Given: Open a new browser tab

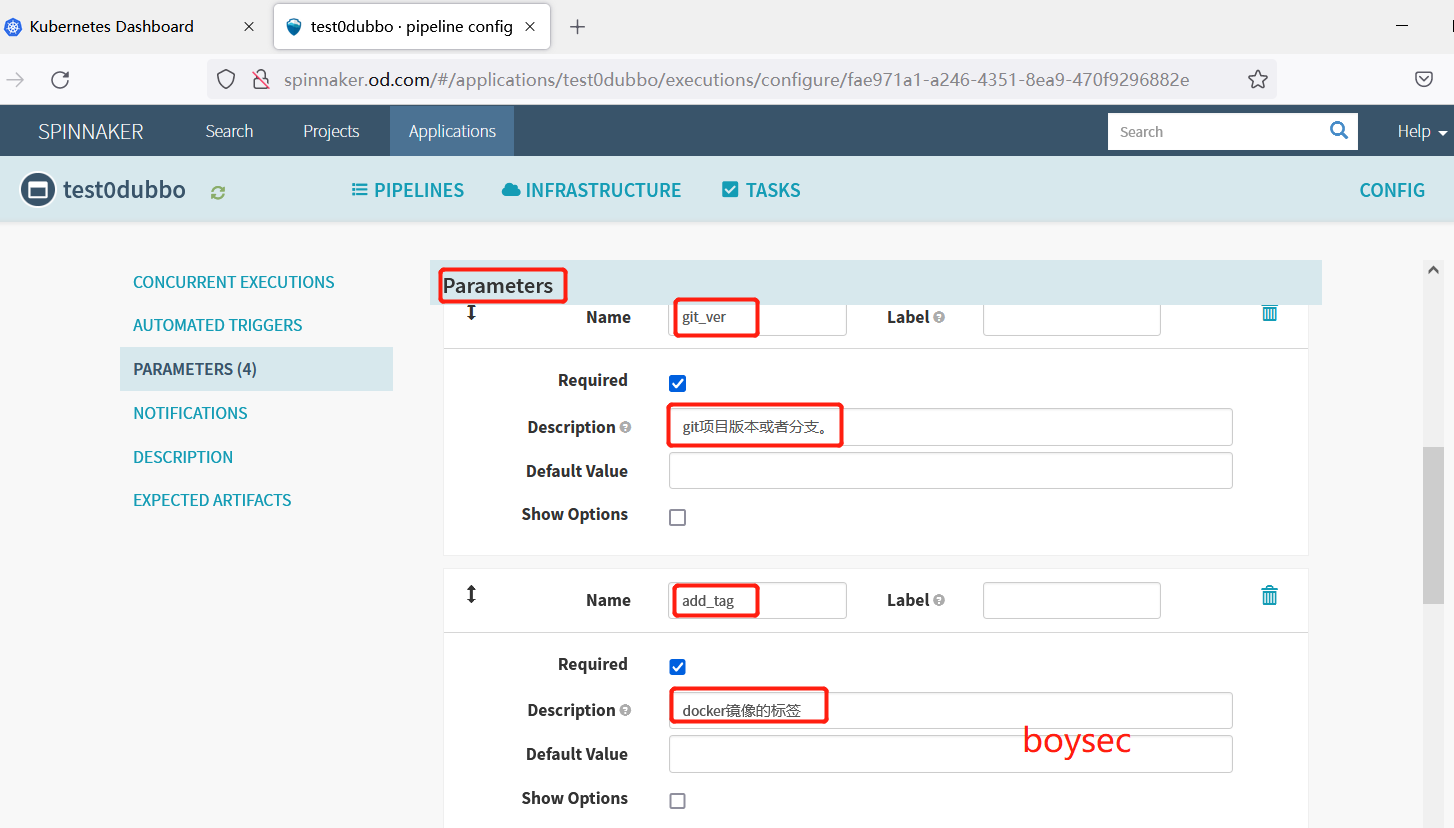Looking at the screenshot, I should pos(577,27).
